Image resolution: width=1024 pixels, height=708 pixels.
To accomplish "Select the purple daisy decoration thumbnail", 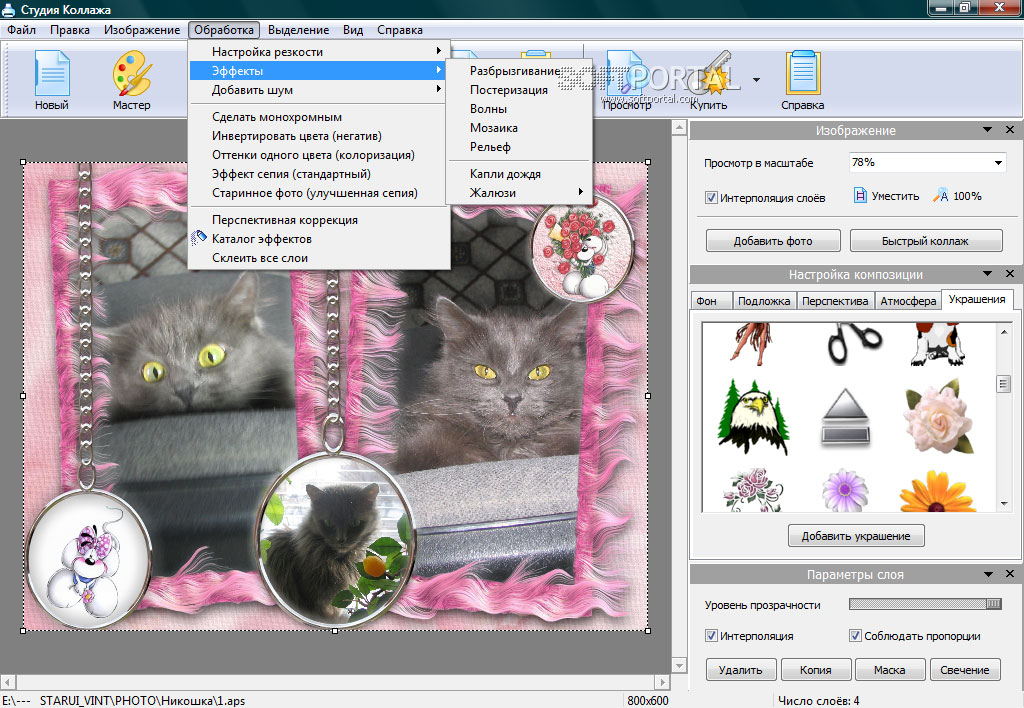I will (x=844, y=490).
